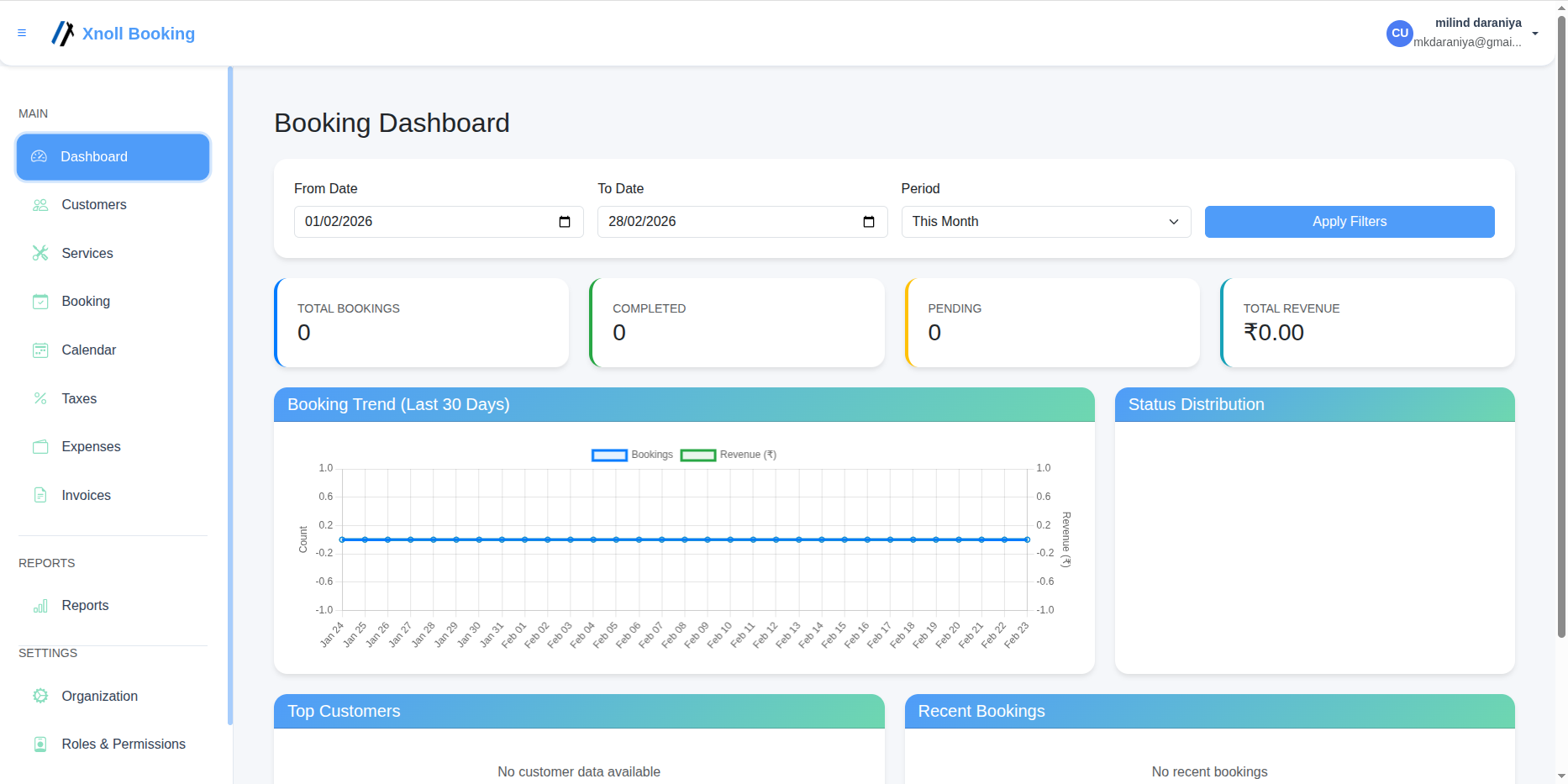Open Organization via the gear icon
This screenshot has width=1568, height=784.
[x=40, y=696]
